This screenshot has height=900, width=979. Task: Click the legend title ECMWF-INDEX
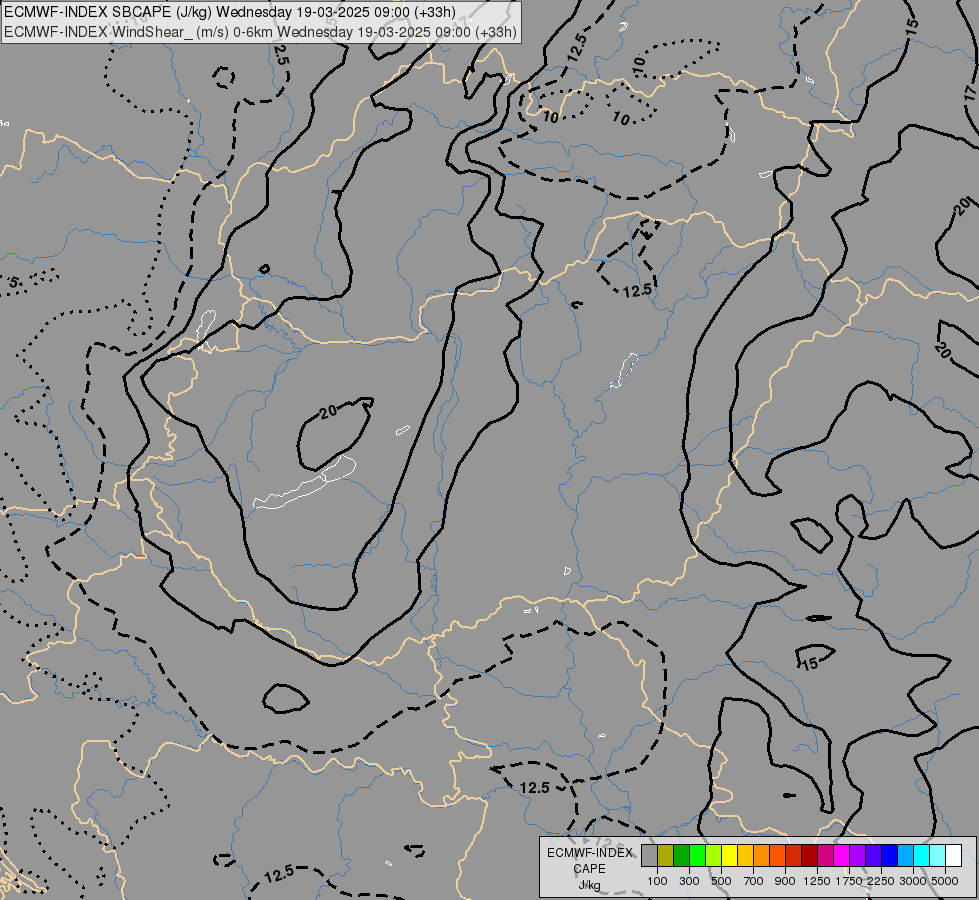coord(590,853)
